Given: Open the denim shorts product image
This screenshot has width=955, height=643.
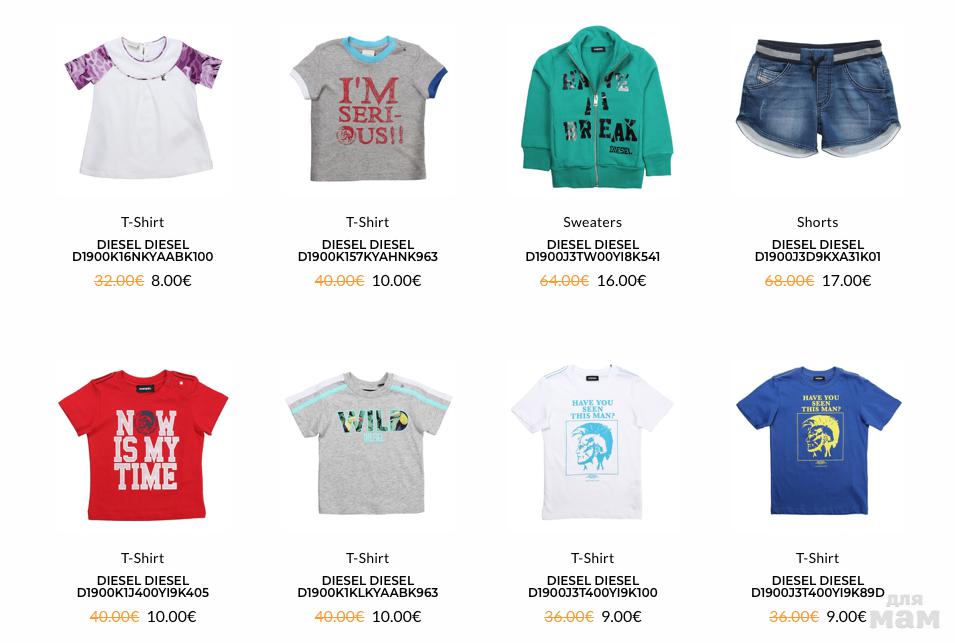Looking at the screenshot, I should tap(817, 97).
